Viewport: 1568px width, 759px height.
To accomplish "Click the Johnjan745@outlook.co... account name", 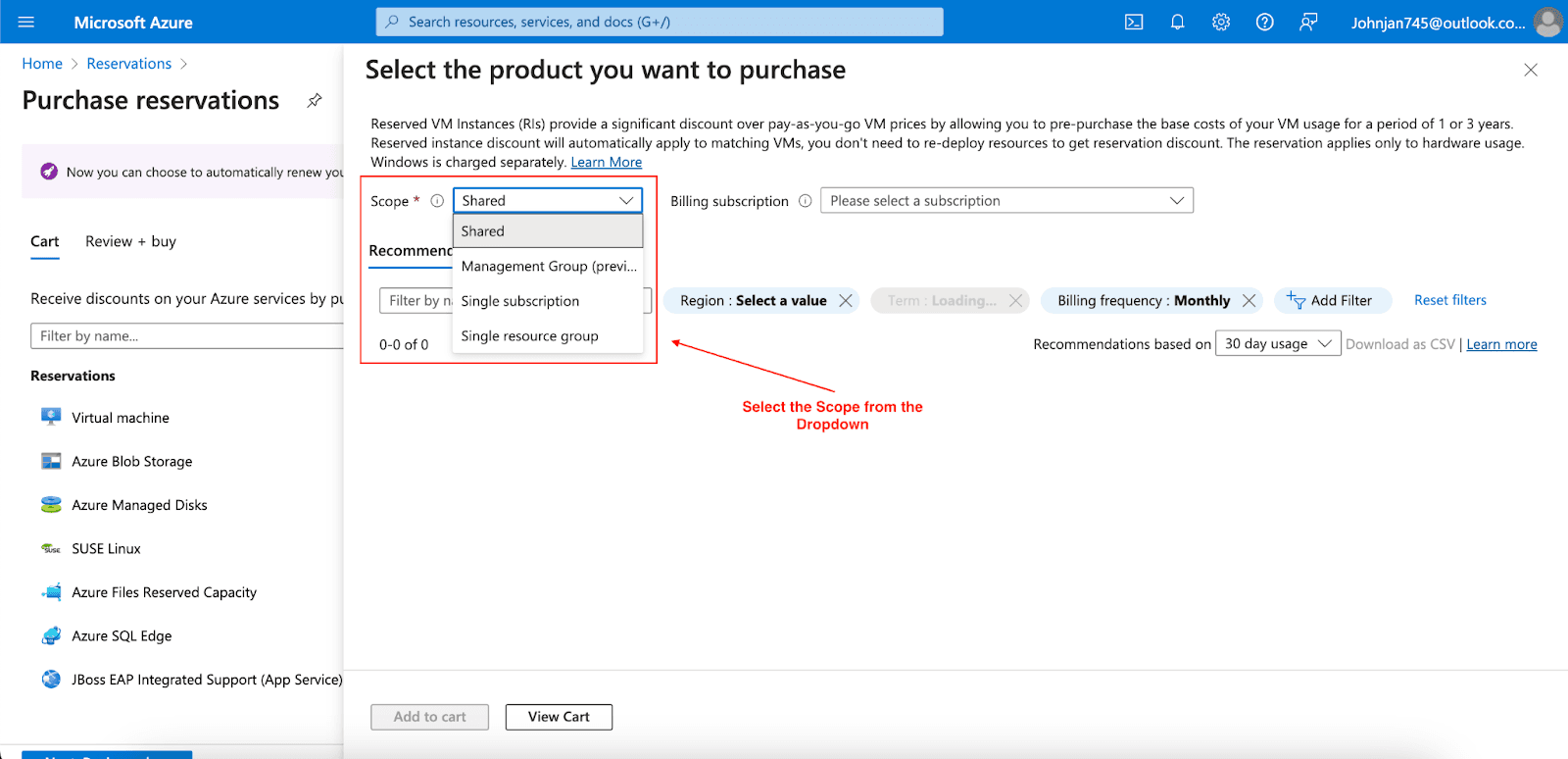I will tap(1438, 23).
